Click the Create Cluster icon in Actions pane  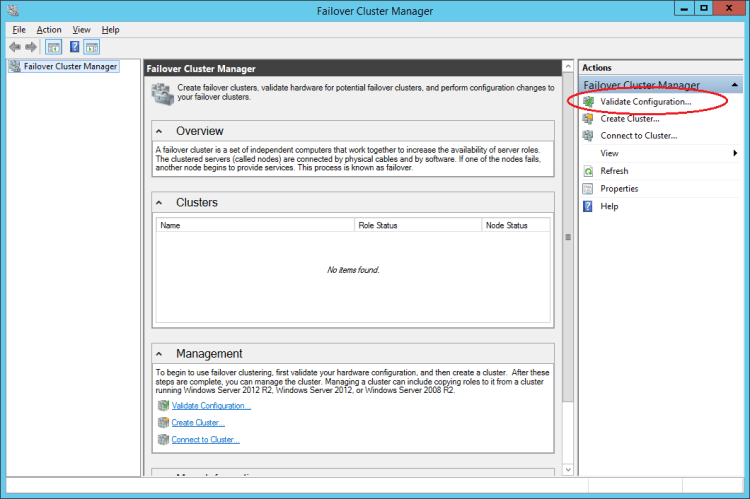[x=591, y=119]
